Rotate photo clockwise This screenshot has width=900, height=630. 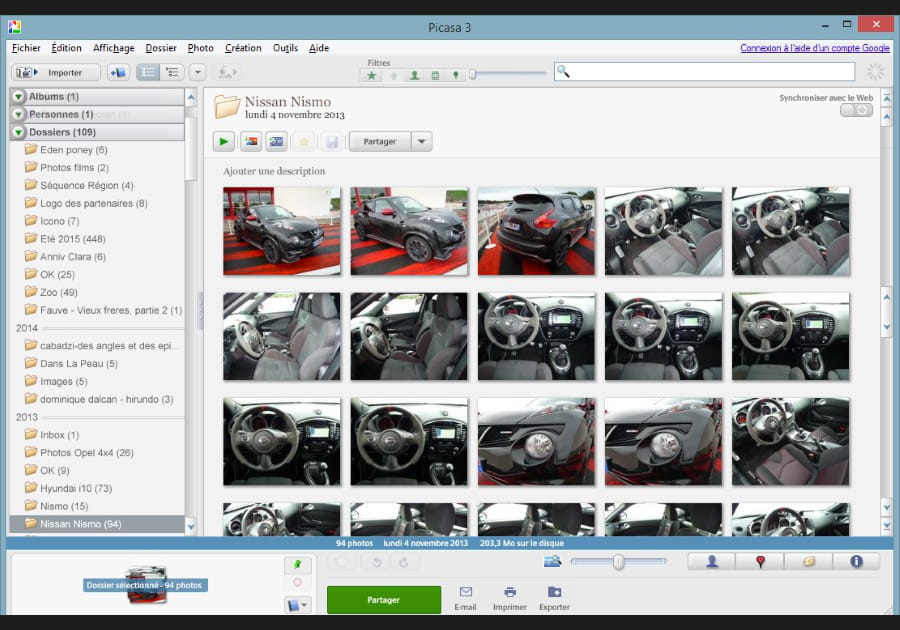coord(404,562)
